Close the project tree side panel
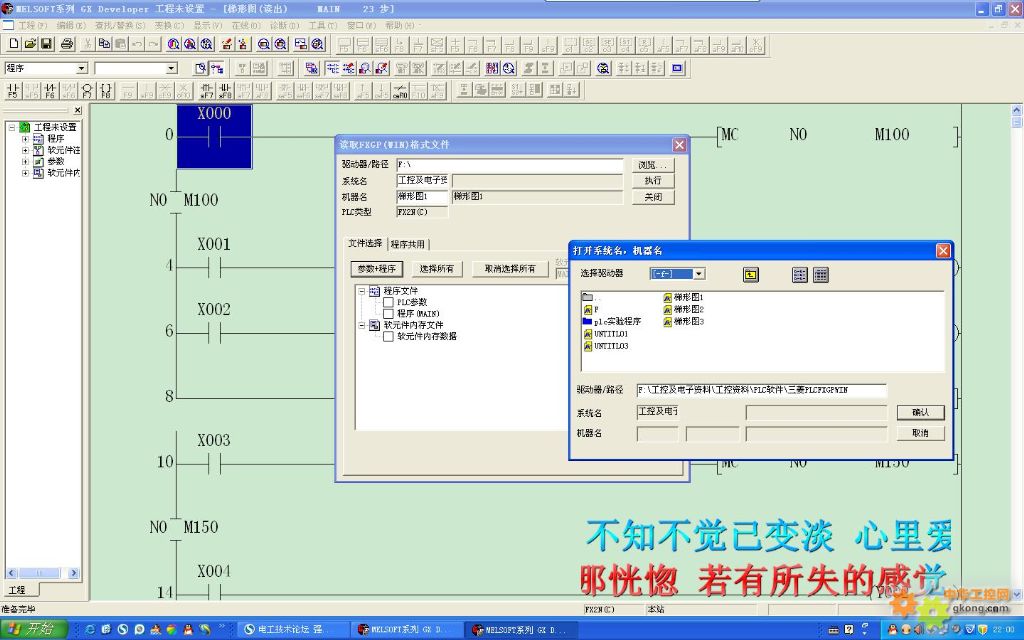Image resolution: width=1024 pixels, height=640 pixels. click(x=78, y=110)
